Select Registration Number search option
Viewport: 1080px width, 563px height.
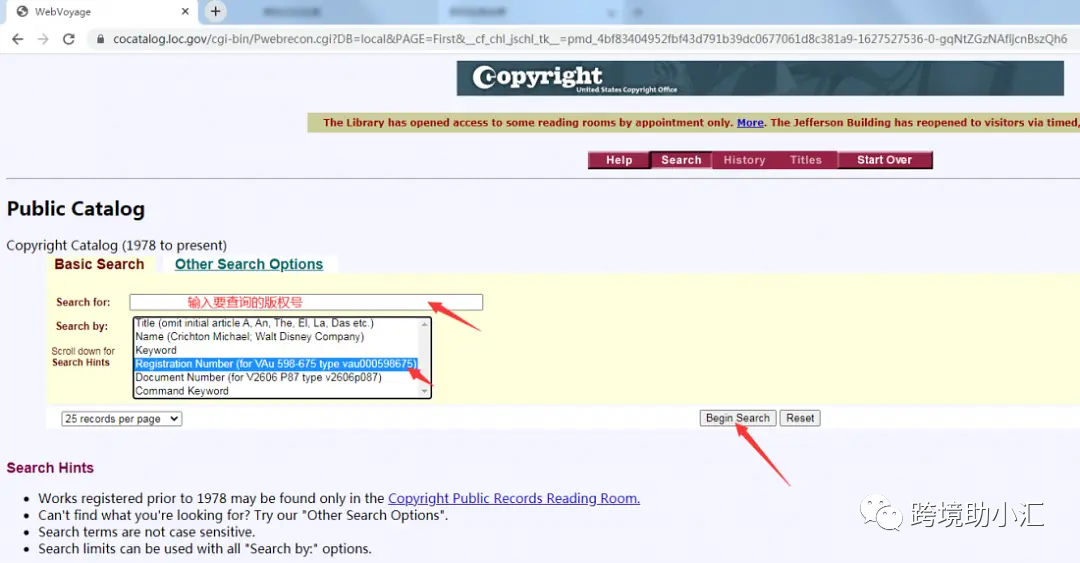[275, 364]
